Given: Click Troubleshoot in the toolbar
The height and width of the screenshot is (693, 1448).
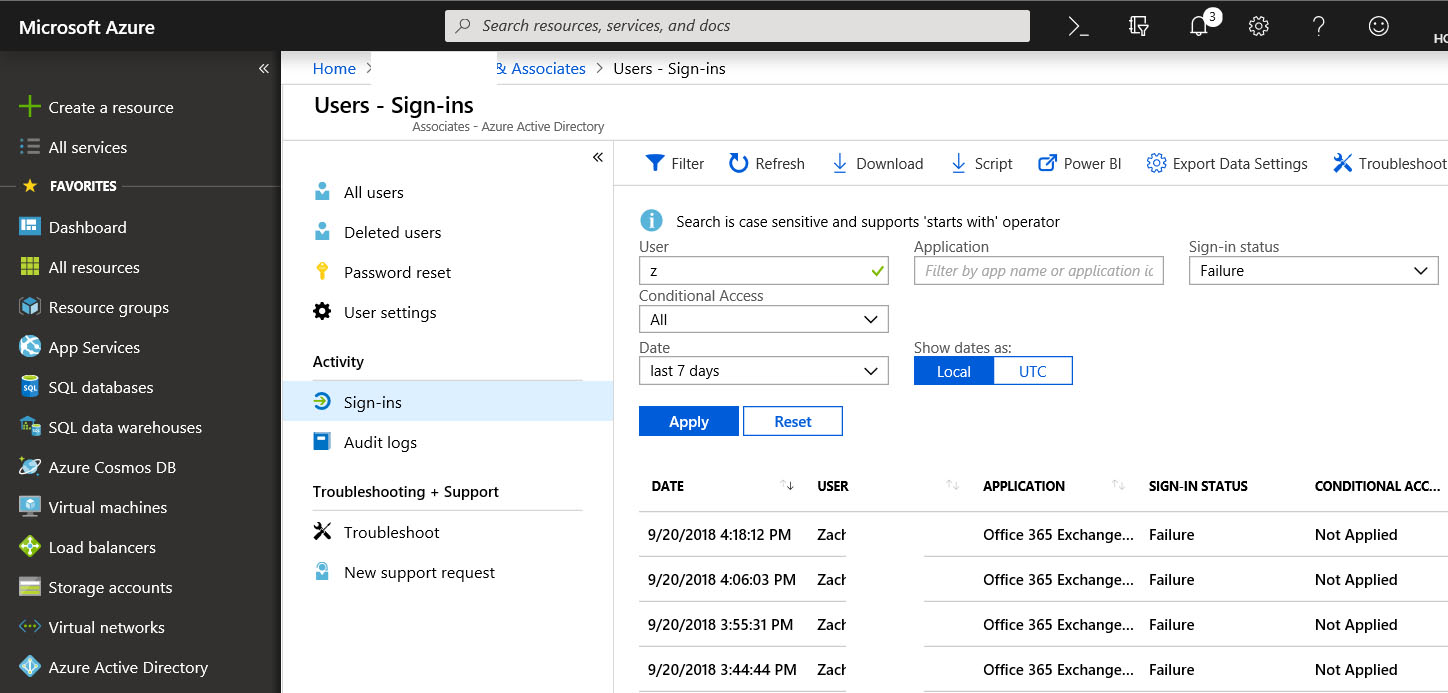Looking at the screenshot, I should point(1390,163).
